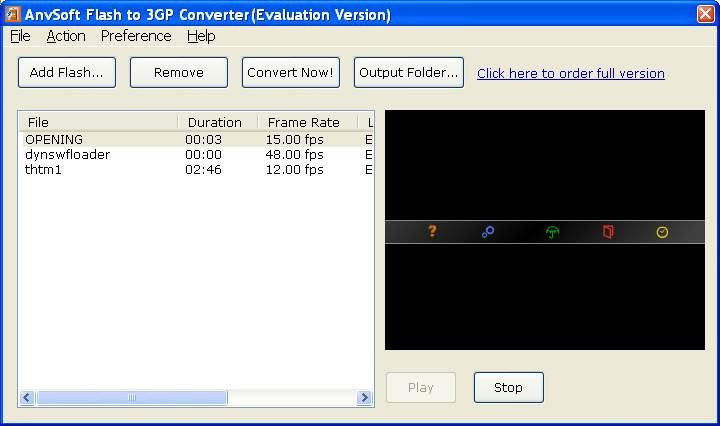Click the 15.00 fps frame rate cell
Screen dimensions: 720x426
pos(294,139)
